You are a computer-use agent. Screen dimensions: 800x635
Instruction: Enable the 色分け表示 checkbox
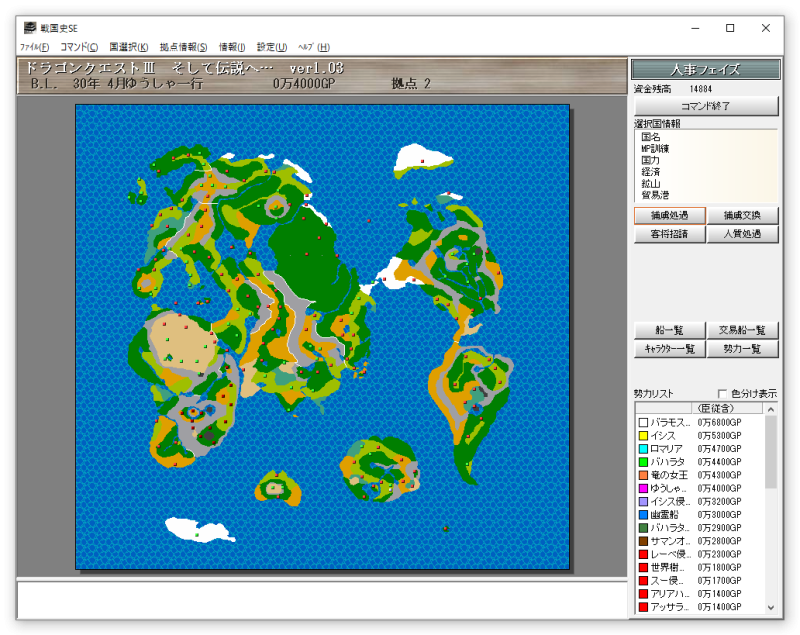[722, 394]
